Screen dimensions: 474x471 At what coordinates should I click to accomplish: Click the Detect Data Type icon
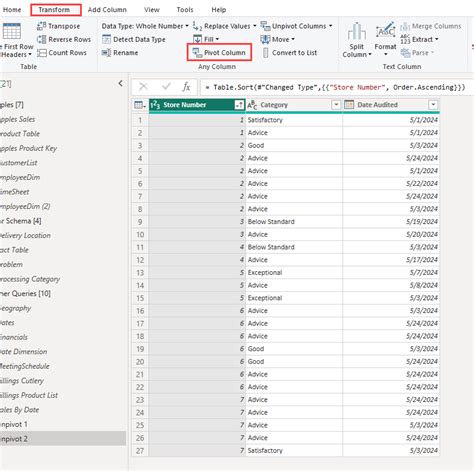(x=106, y=39)
